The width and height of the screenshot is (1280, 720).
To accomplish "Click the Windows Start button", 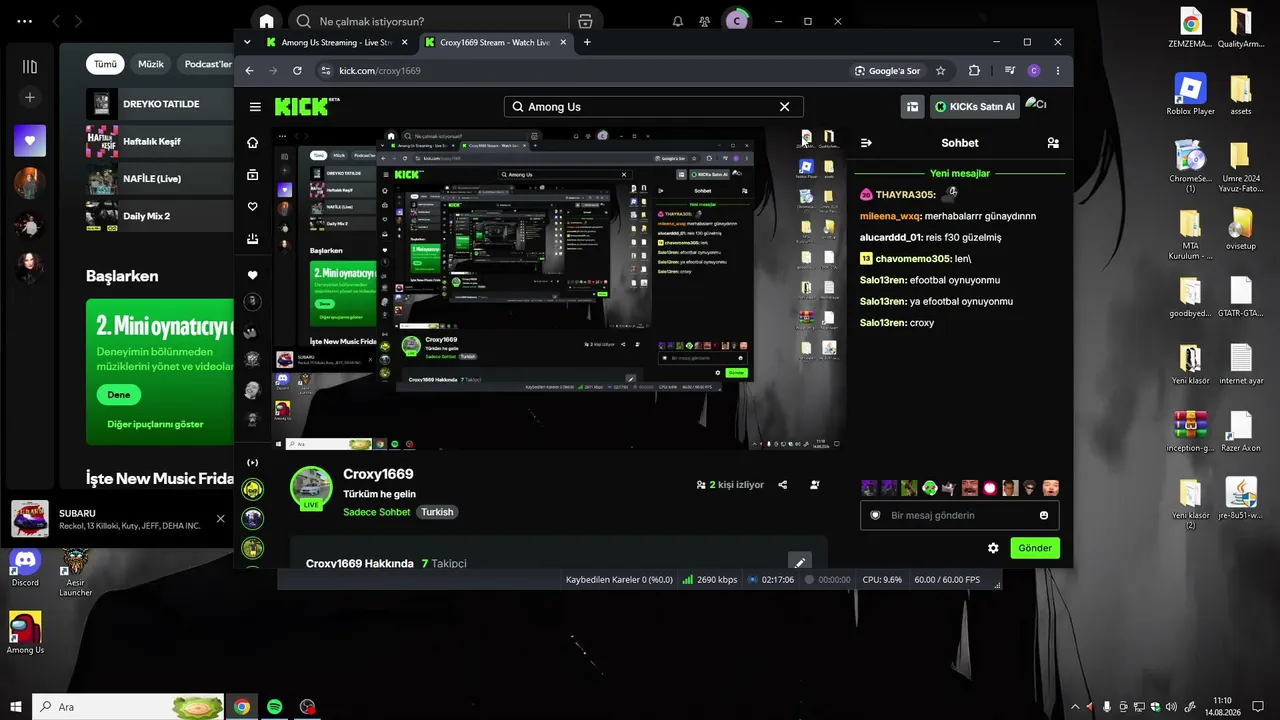I will tap(16, 707).
